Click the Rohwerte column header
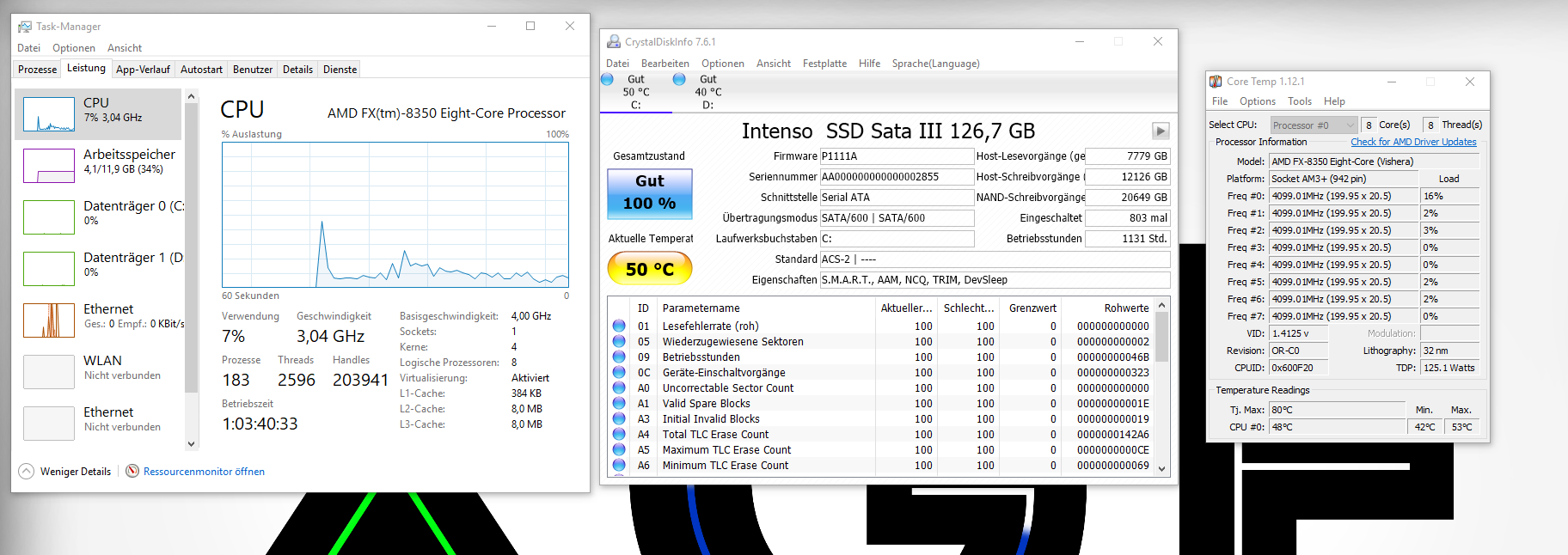This screenshot has width=1568, height=555. [x=1108, y=308]
